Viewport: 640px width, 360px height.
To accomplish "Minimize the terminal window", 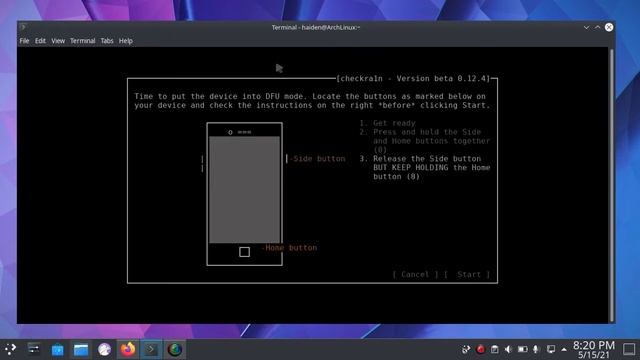I will [586, 27].
